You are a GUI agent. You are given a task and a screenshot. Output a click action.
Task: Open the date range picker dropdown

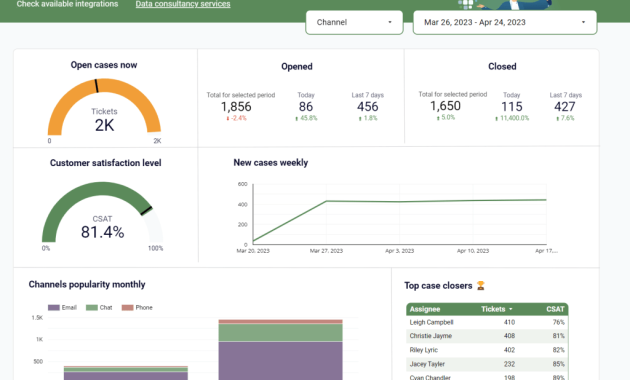pyautogui.click(x=505, y=22)
